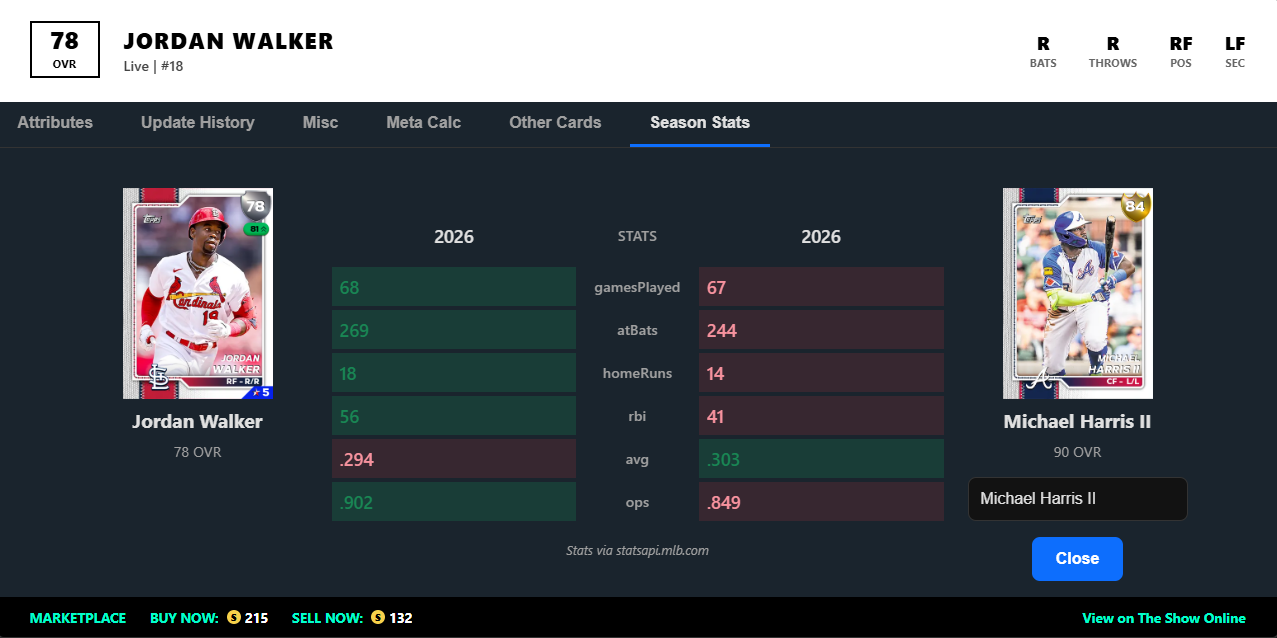
Task: Click Harris's atBats value 244
Action: 821,330
